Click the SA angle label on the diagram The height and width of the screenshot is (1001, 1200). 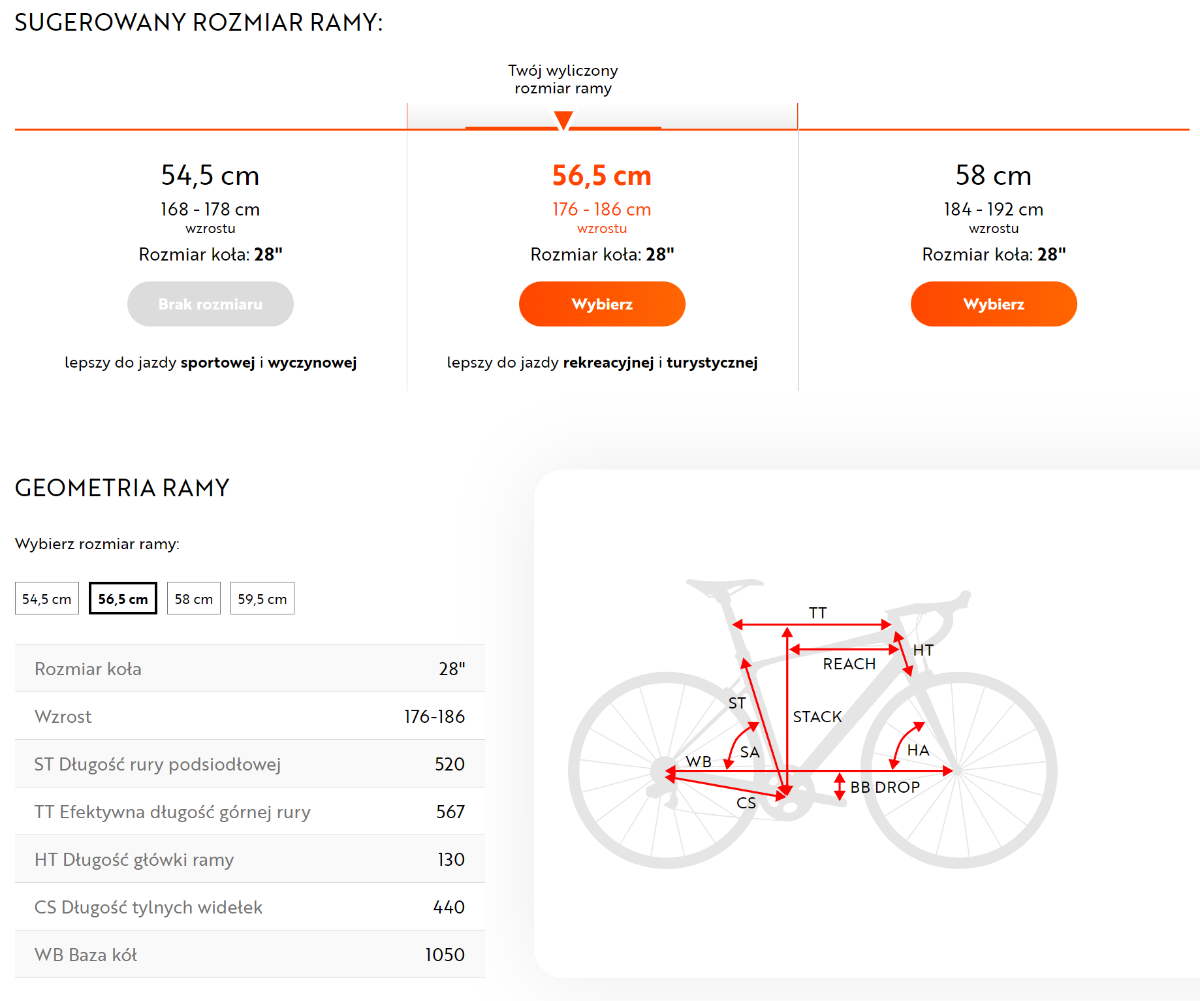click(750, 752)
